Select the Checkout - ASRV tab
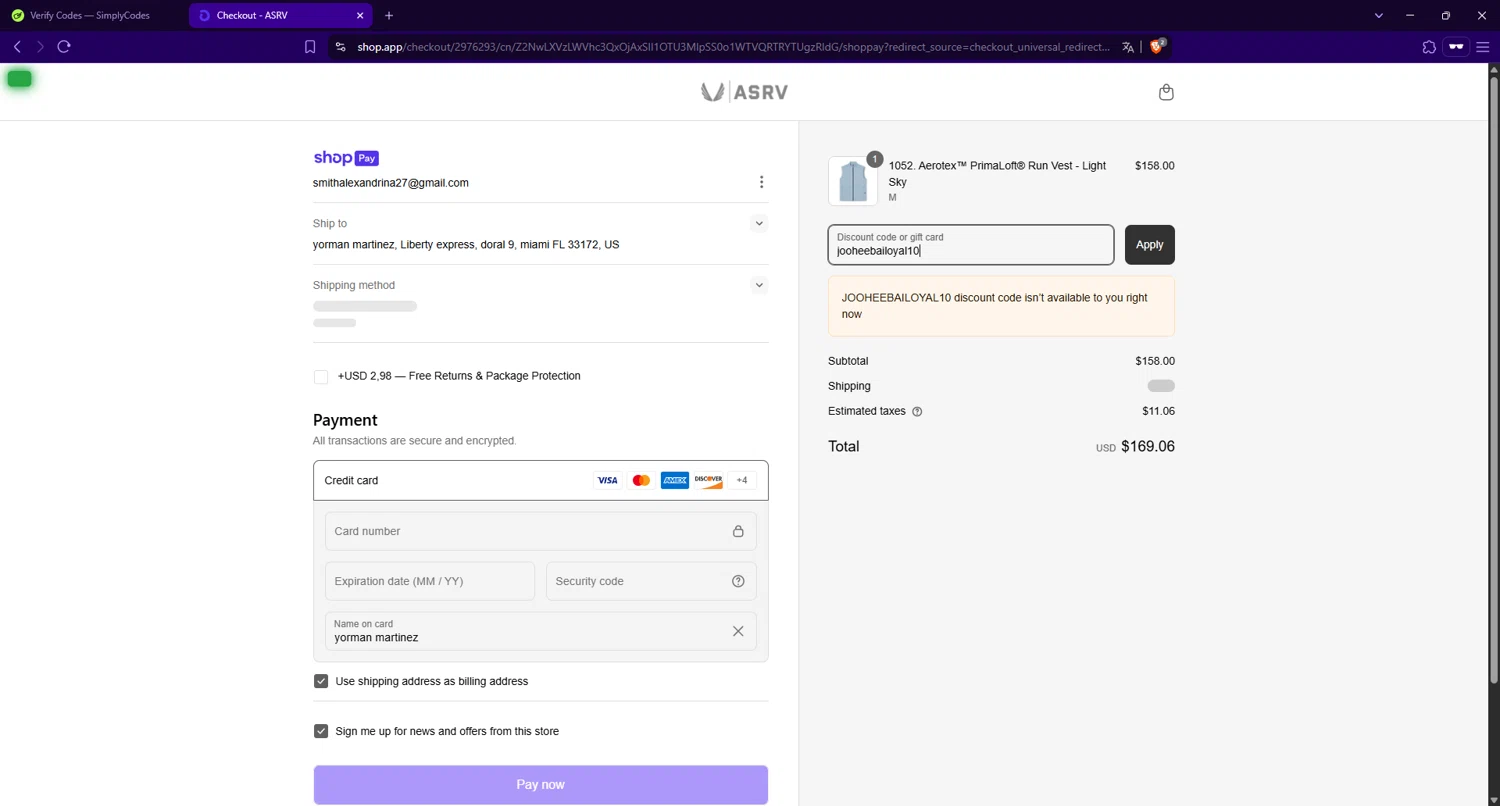 [280, 15]
